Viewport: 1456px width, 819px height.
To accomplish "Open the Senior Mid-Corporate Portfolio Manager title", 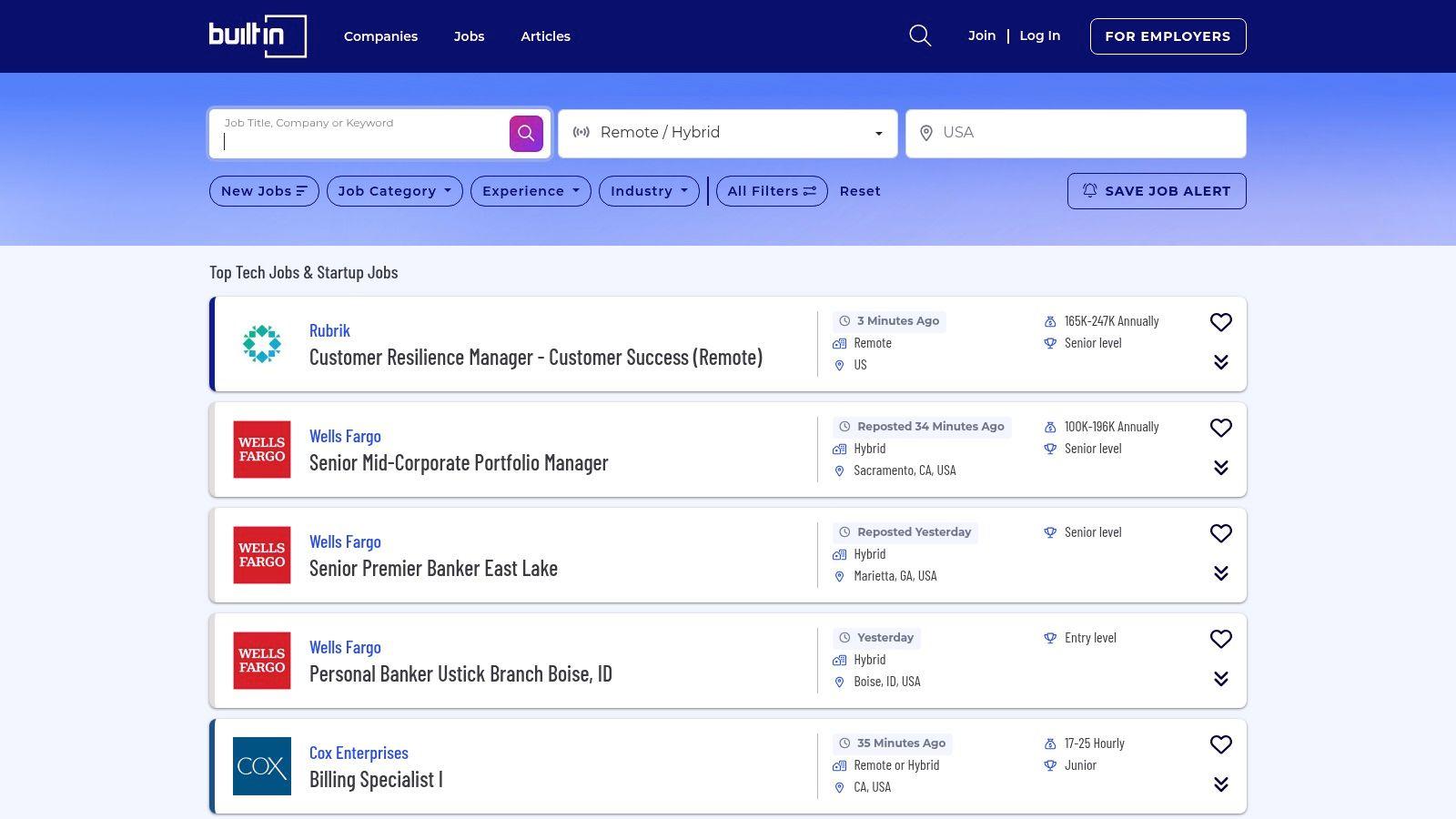I will coord(459,463).
